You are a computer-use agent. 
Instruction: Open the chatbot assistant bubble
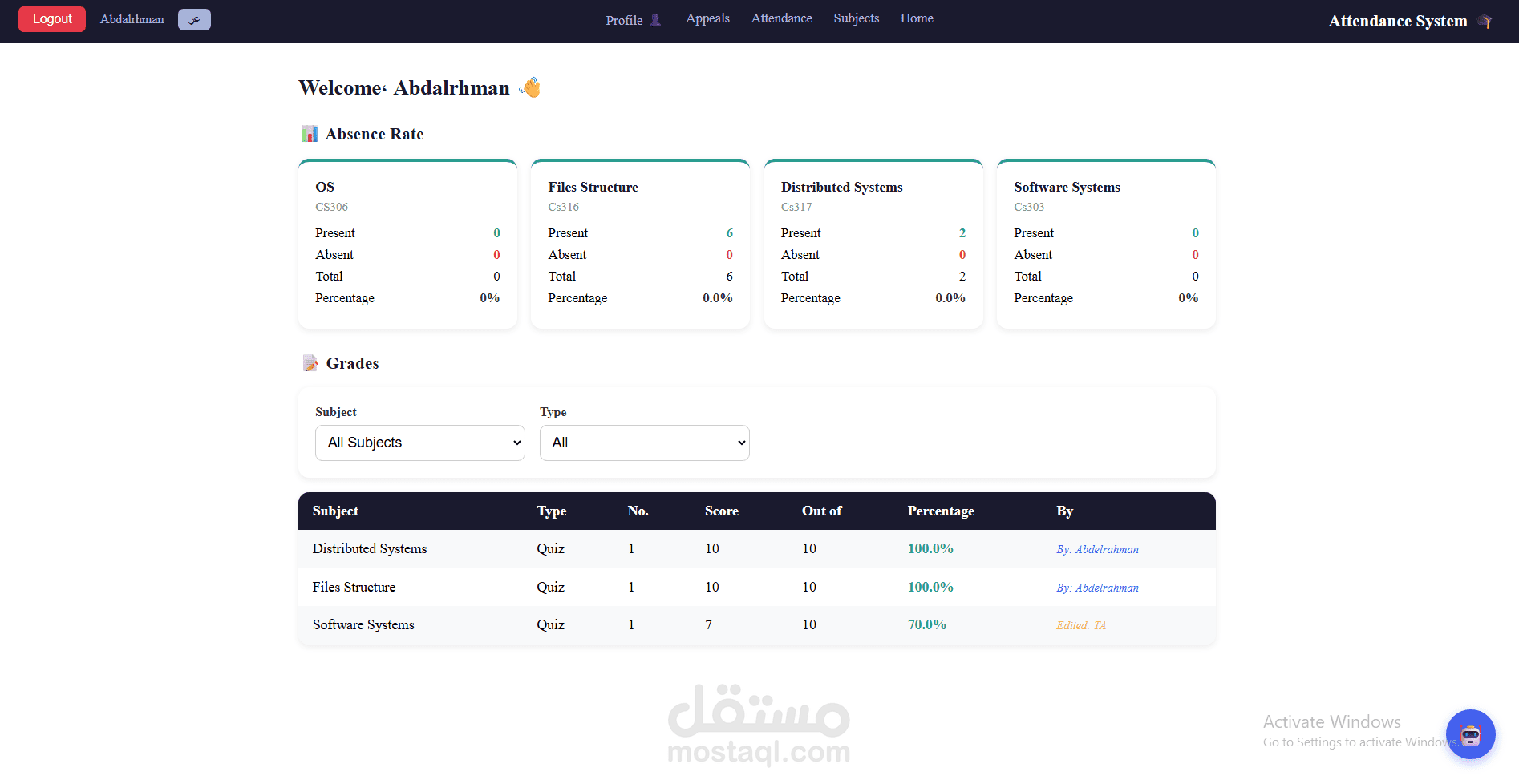point(1470,734)
